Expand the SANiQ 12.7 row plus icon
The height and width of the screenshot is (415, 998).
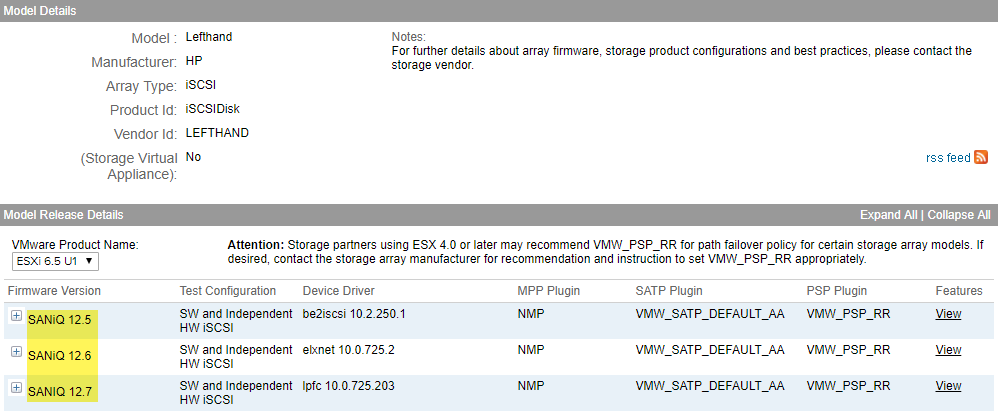tap(16, 387)
